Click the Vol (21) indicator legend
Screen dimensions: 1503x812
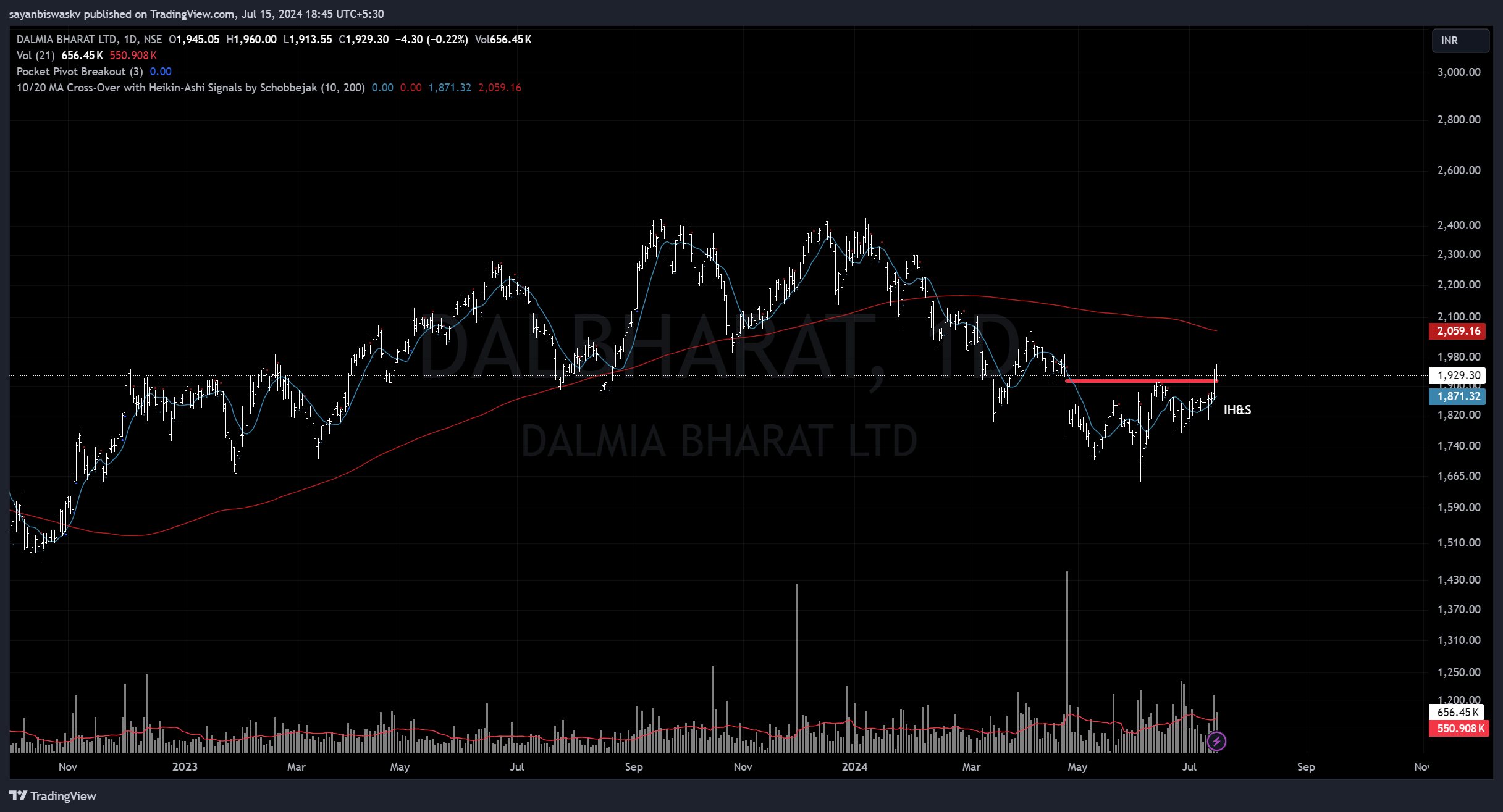click(x=35, y=56)
